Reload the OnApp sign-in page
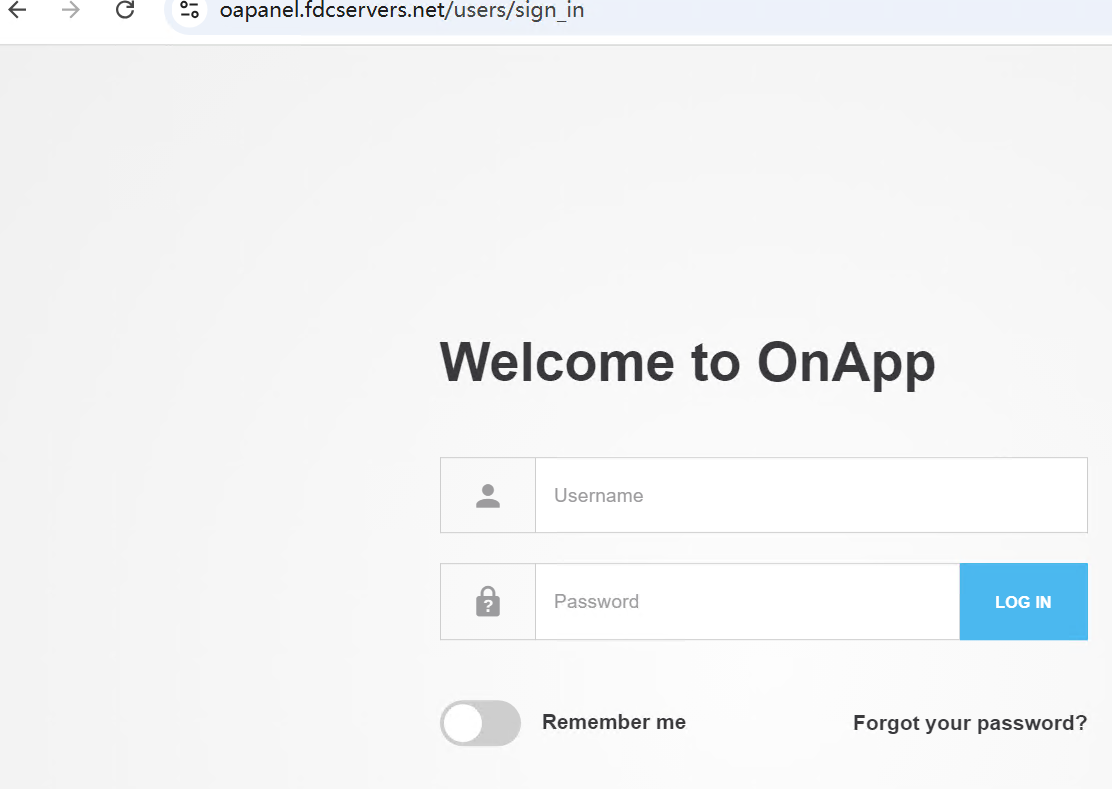Viewport: 1112px width, 789px height. click(x=125, y=11)
